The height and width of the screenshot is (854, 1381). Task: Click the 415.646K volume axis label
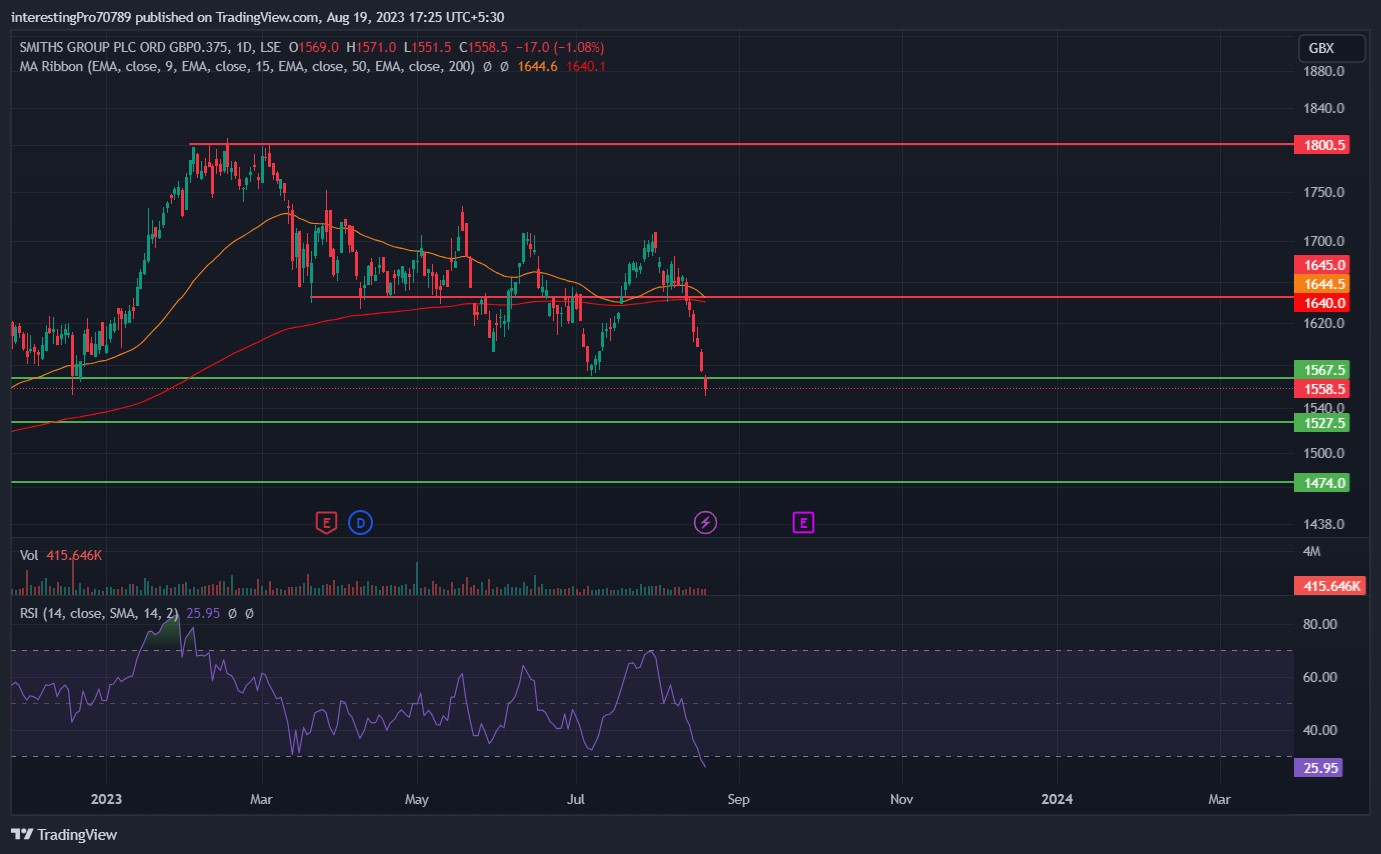pos(1330,586)
